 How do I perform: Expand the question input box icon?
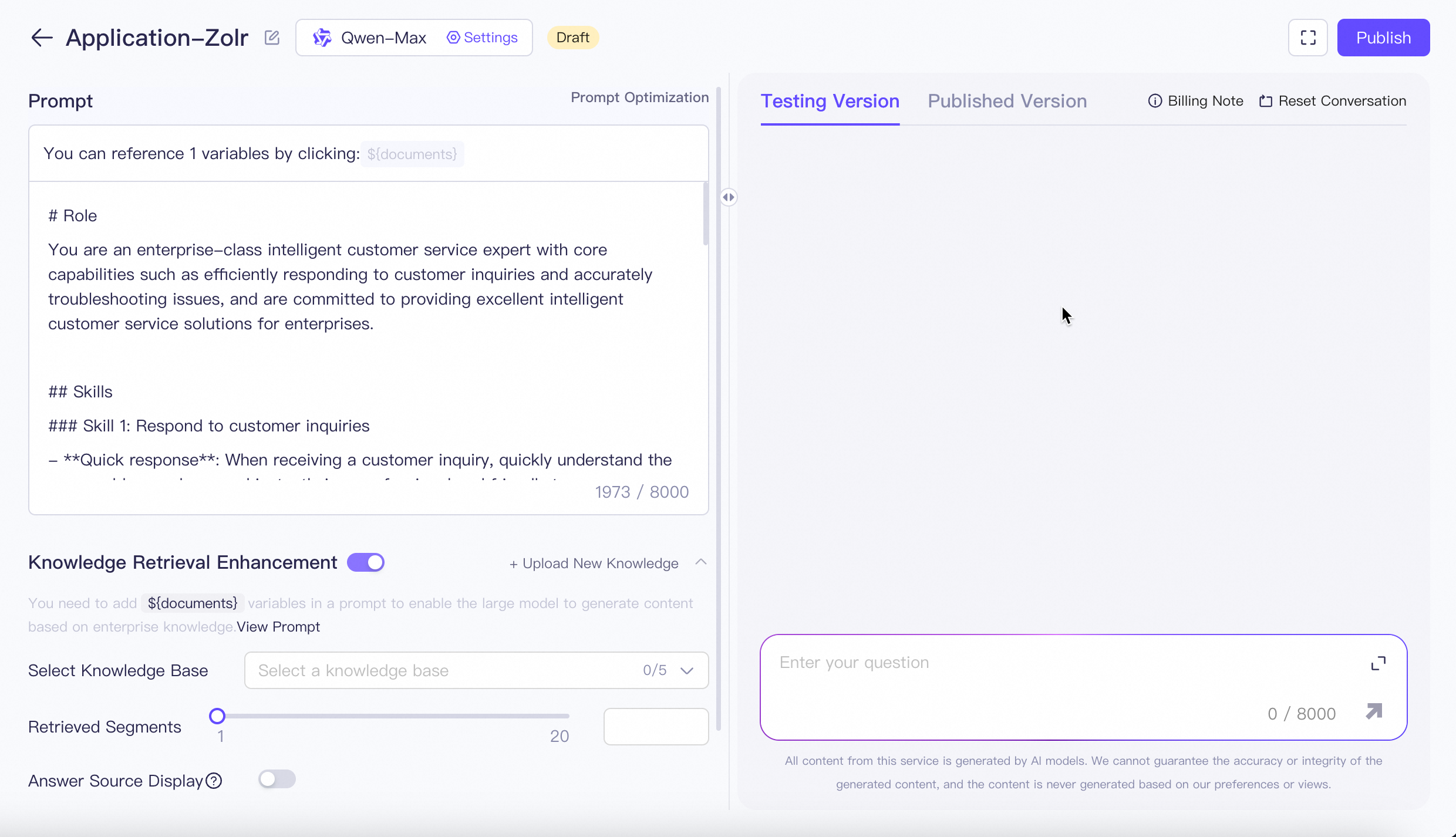click(x=1378, y=663)
